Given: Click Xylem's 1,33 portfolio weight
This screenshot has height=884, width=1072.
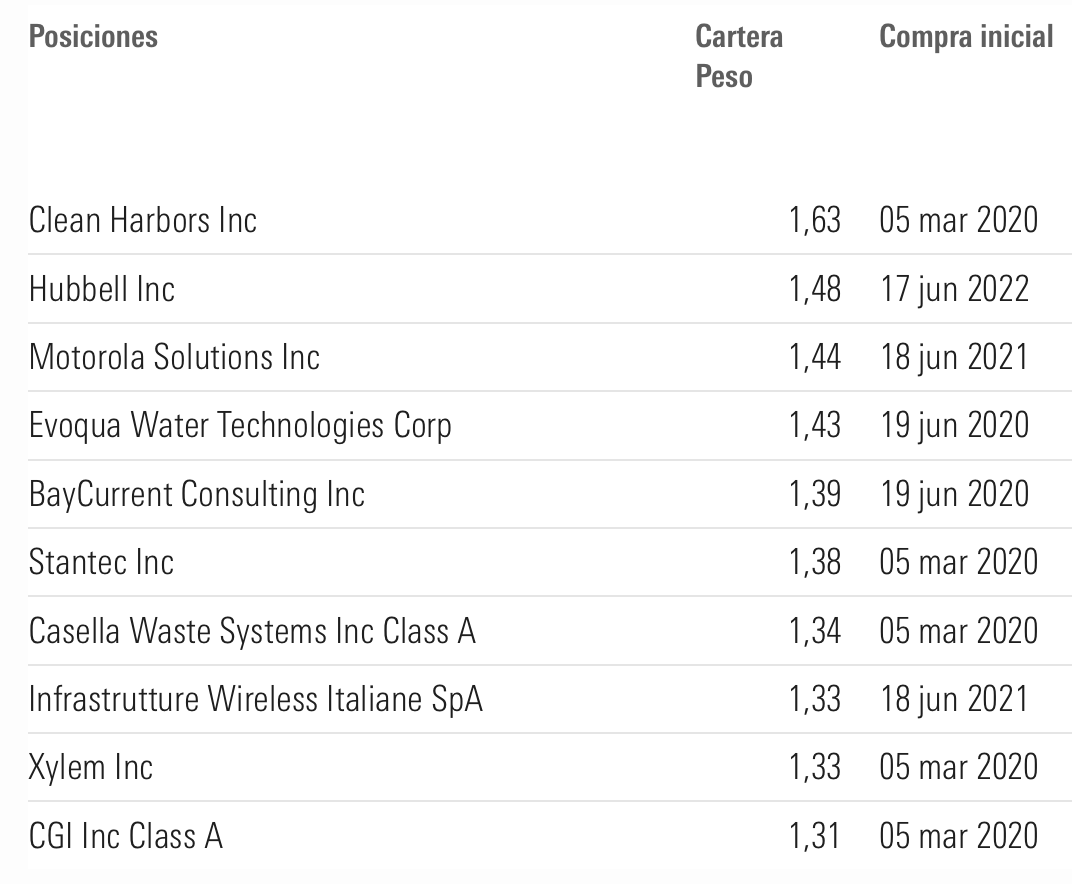Looking at the screenshot, I should click(x=814, y=767).
